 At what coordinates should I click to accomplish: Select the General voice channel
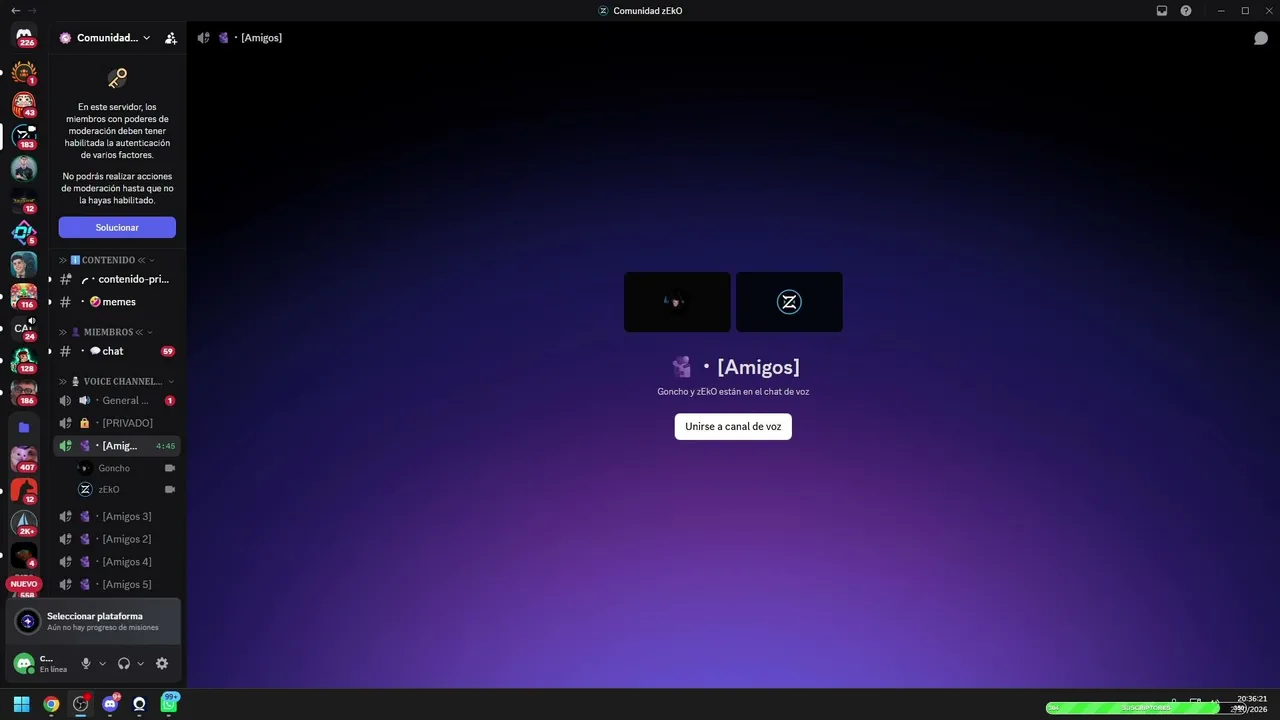tap(117, 400)
